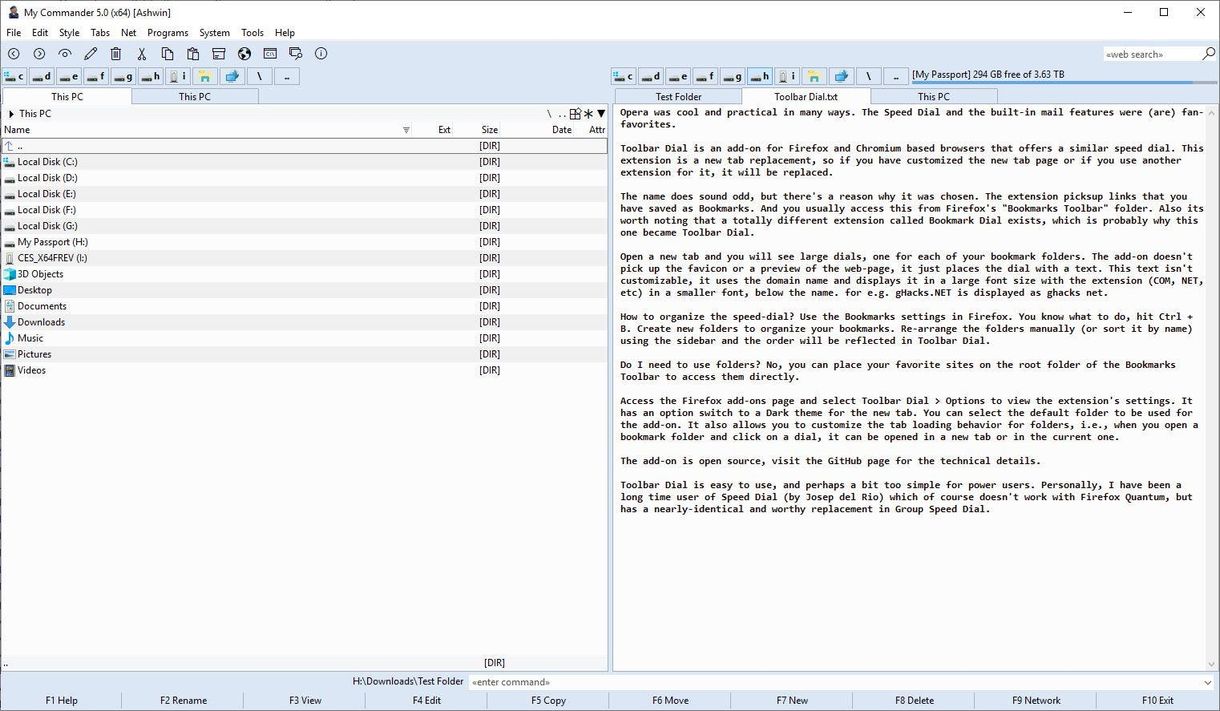Select the 3D Objects folder
This screenshot has height=711, width=1220.
(304, 274)
